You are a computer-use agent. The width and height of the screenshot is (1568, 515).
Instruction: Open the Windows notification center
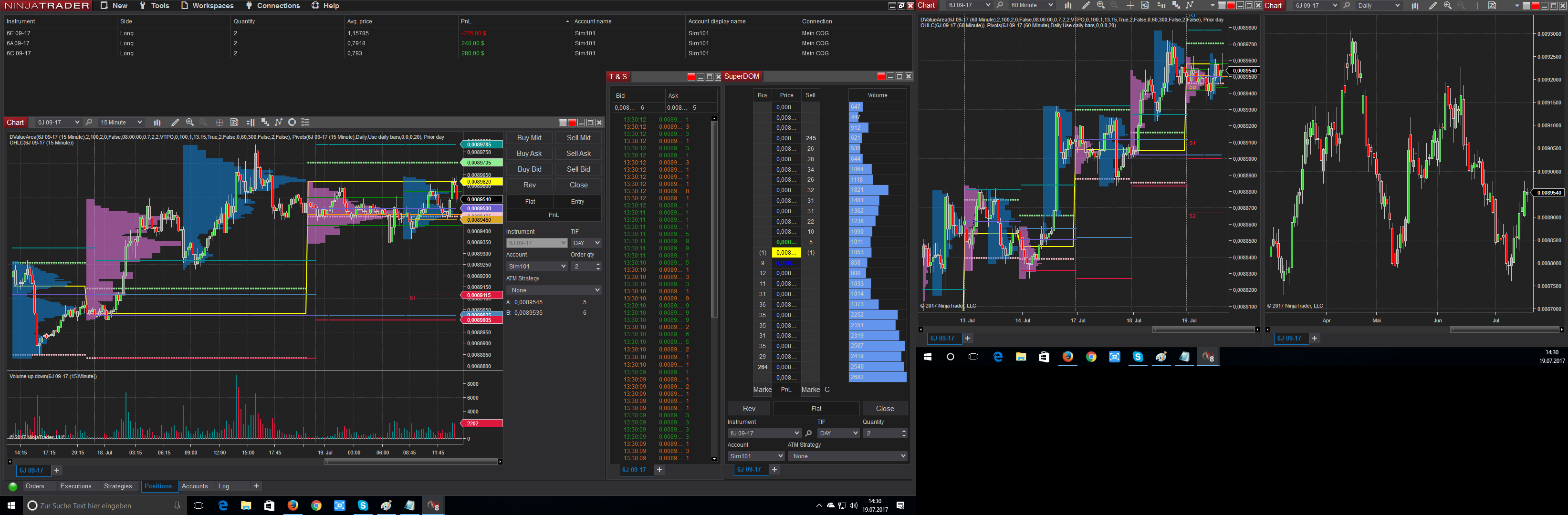tap(901, 506)
